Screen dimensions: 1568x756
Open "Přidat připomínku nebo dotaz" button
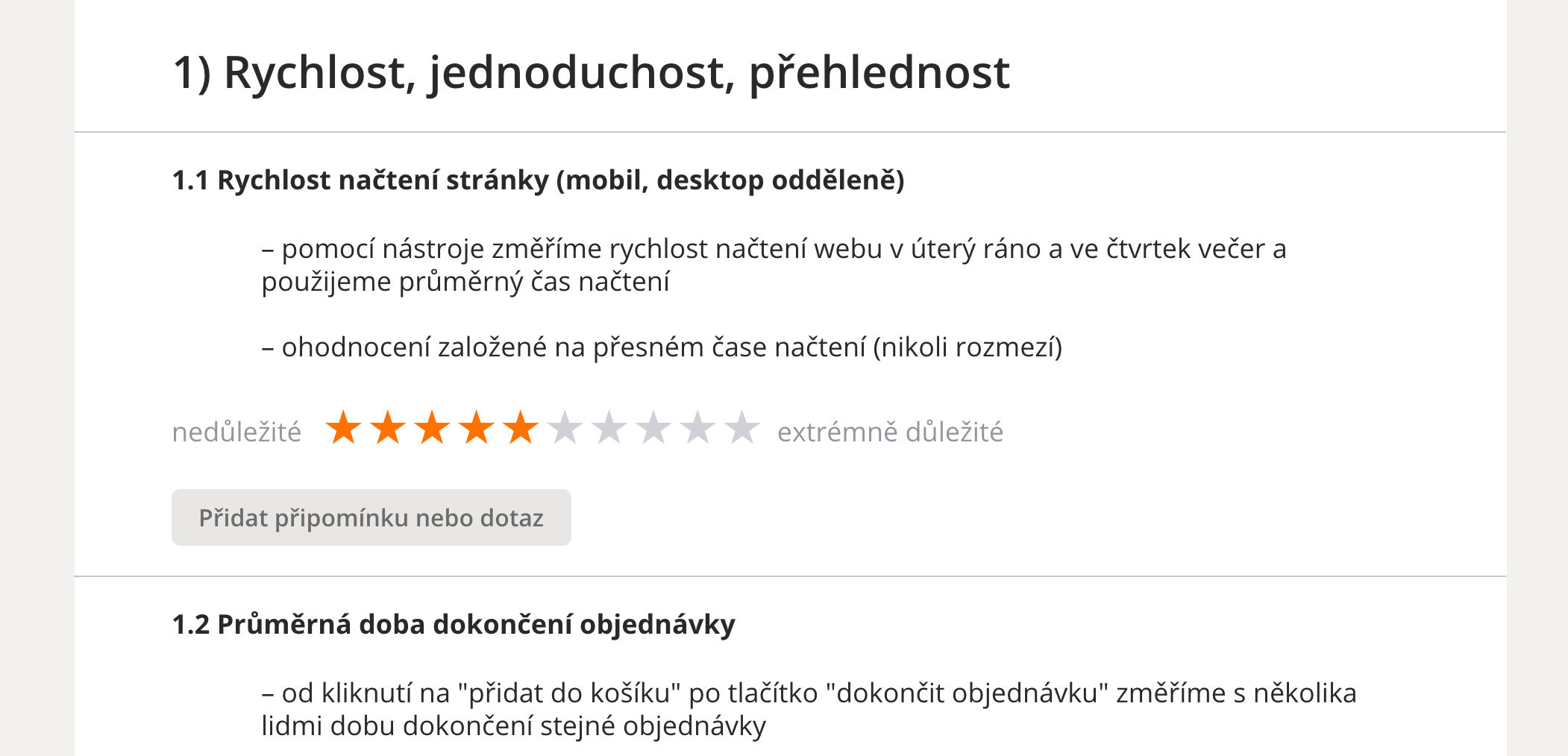pyautogui.click(x=371, y=517)
